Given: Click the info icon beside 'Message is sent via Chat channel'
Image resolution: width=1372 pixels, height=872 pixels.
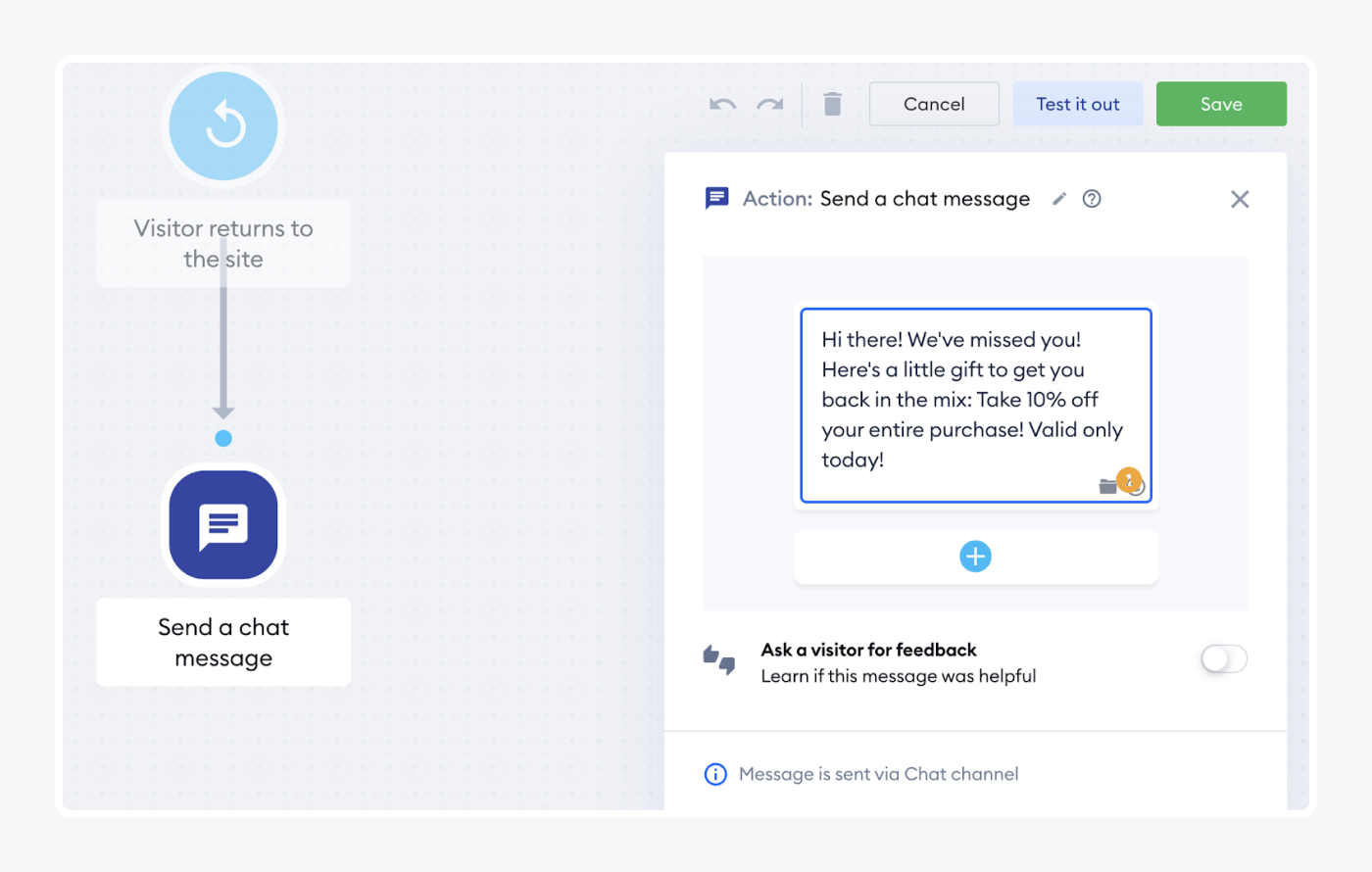Looking at the screenshot, I should pos(715,774).
